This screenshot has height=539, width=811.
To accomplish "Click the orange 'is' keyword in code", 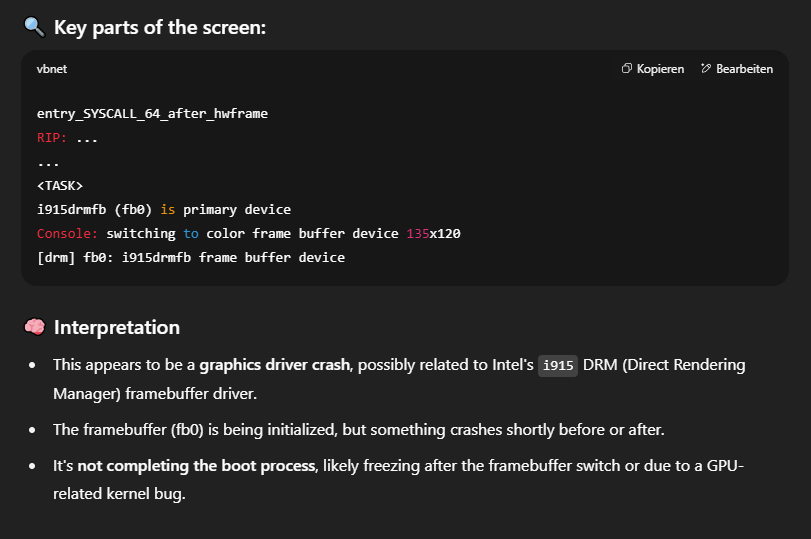I will click(x=168, y=209).
